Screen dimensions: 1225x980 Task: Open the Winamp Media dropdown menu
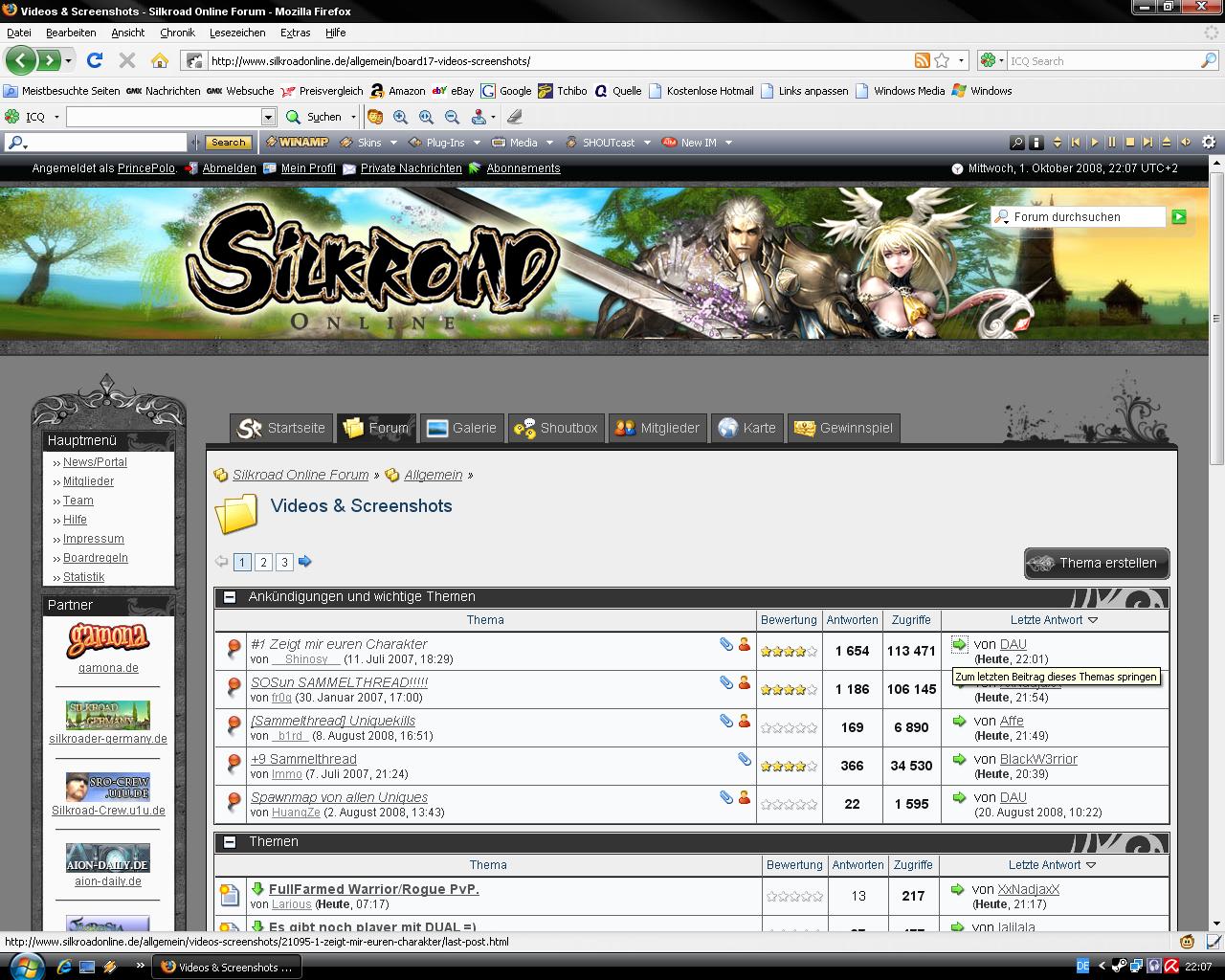coord(523,143)
